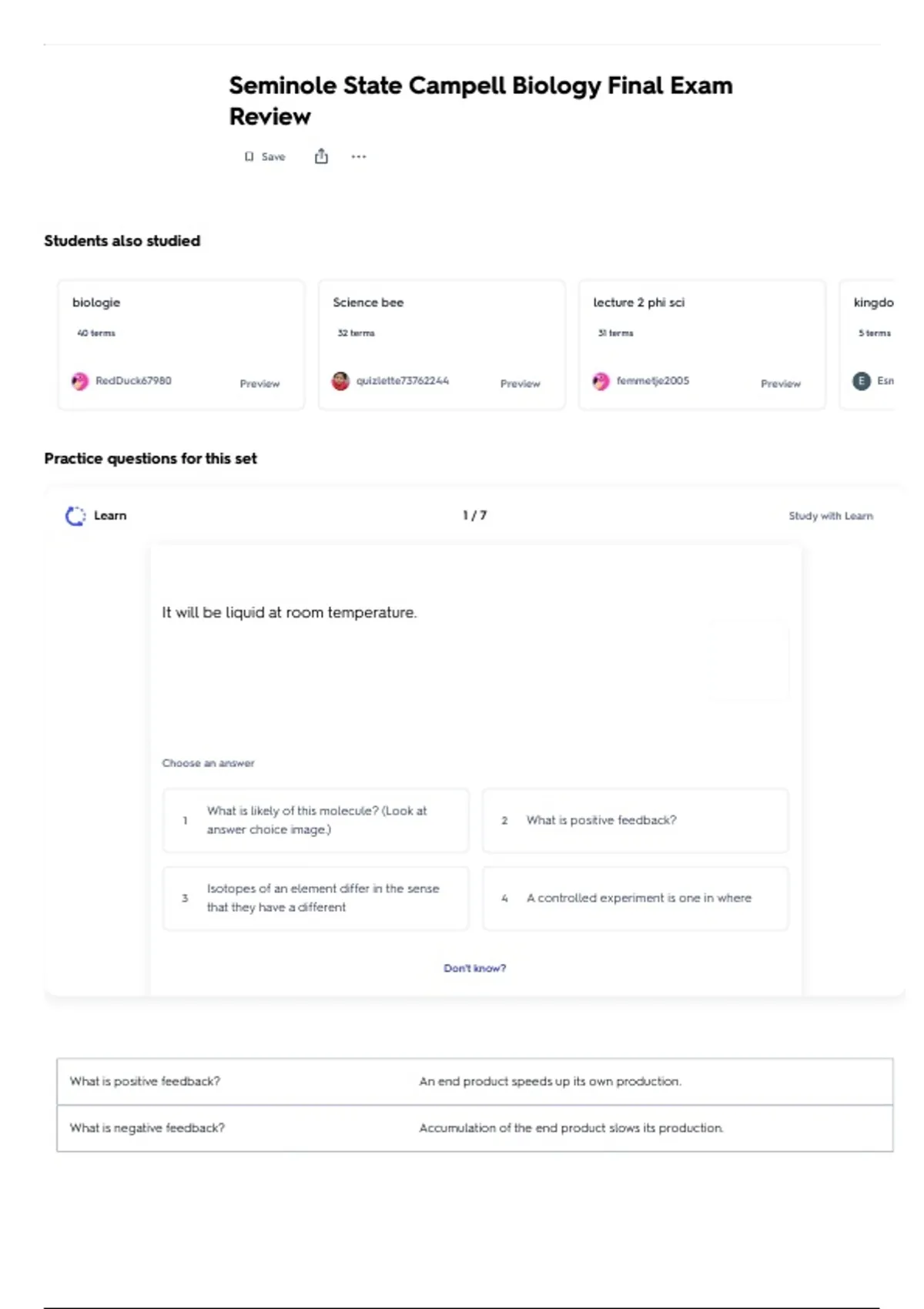Click the Don't know? link
The image size is (924, 1309).
tap(474, 968)
